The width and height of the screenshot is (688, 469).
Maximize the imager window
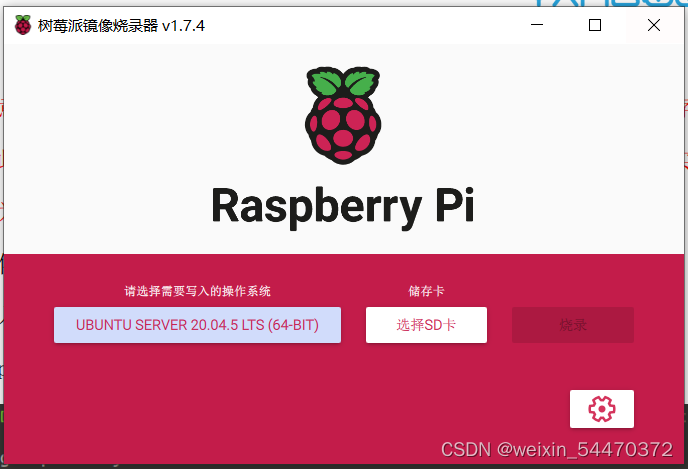595,25
